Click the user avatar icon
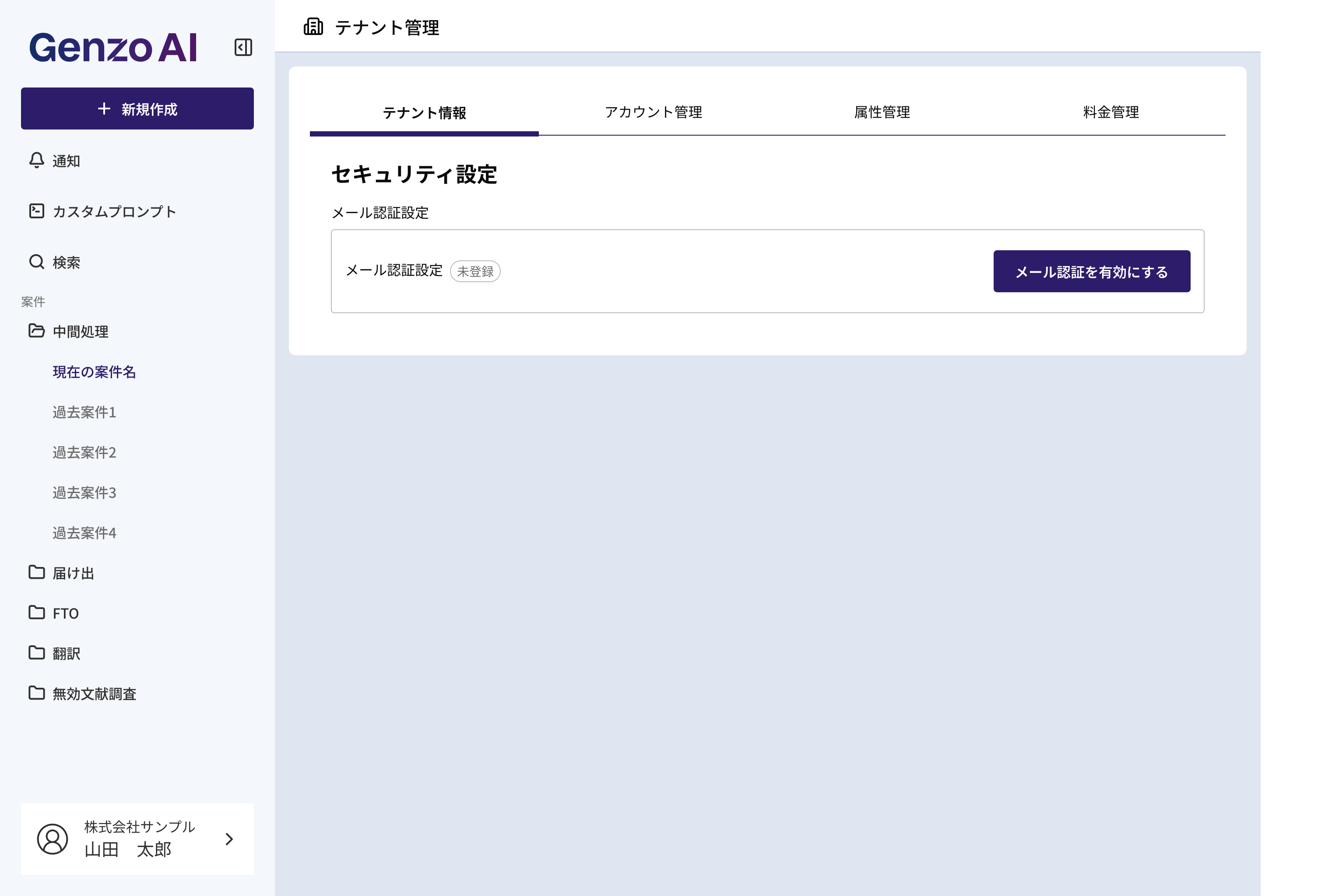The height and width of the screenshot is (896, 1339). pyautogui.click(x=53, y=839)
